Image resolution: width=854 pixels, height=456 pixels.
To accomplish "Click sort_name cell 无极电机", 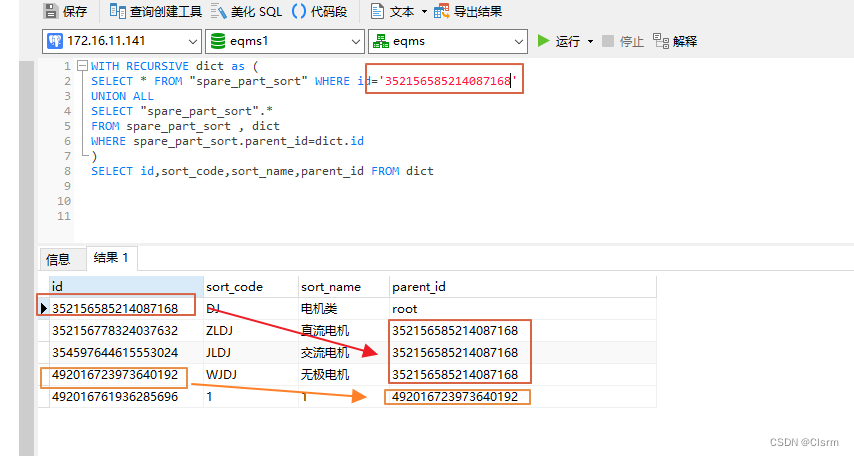I will click(344, 375).
